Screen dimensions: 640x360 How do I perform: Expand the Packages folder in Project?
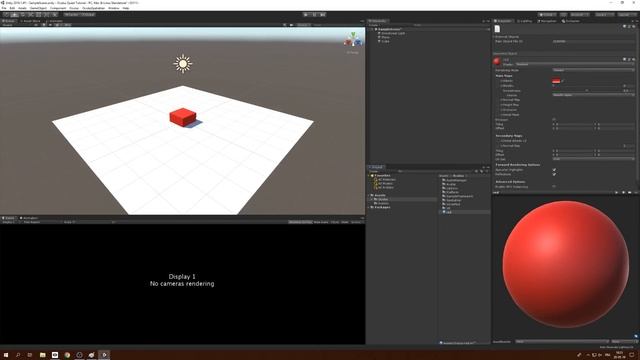(x=369, y=207)
